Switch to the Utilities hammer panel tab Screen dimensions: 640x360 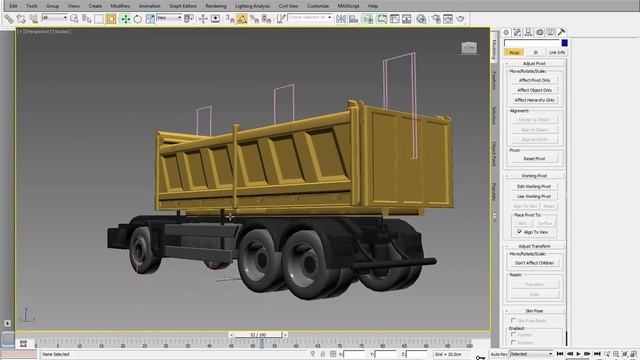[x=562, y=32]
